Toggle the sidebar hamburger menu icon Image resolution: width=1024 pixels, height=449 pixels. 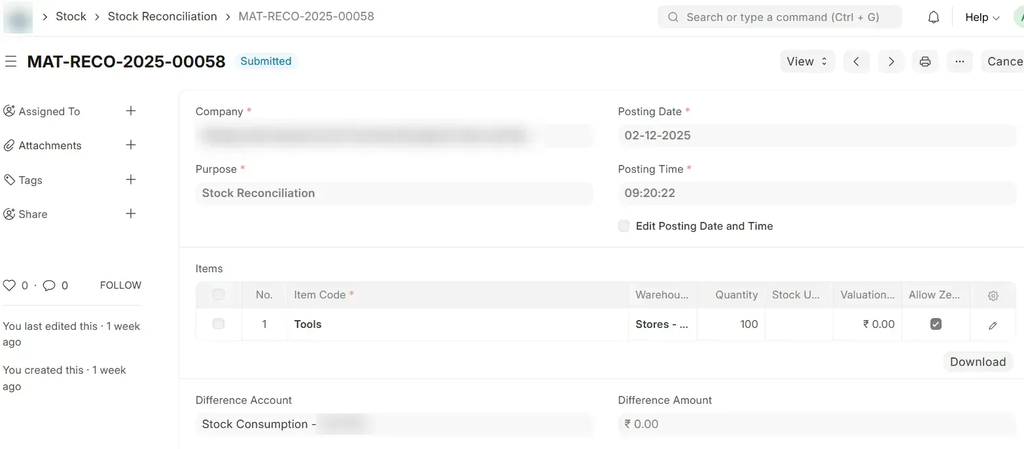tap(11, 61)
